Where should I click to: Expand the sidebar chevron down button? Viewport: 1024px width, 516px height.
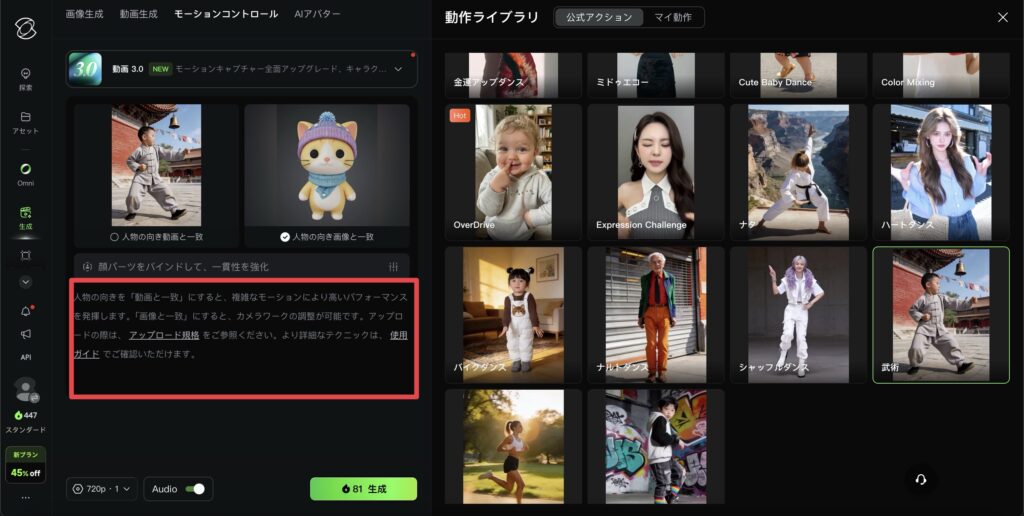(26, 283)
